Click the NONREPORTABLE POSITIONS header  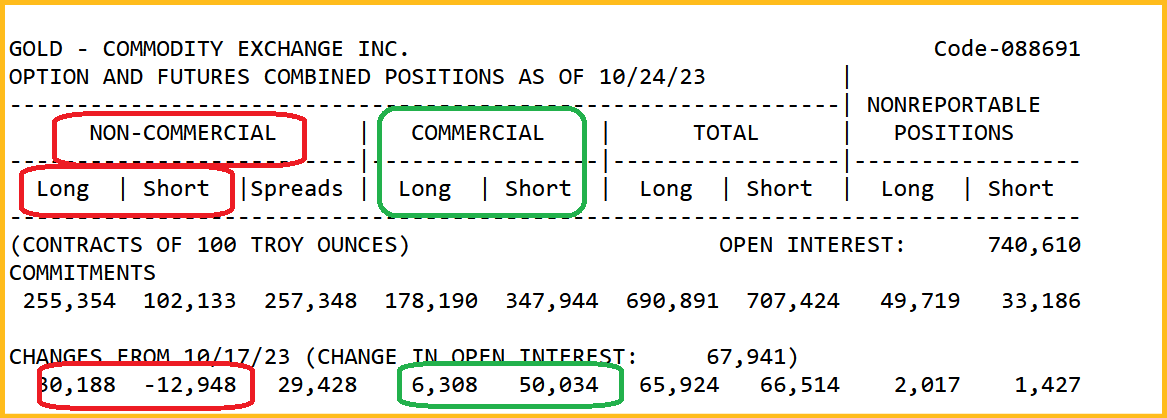953,119
